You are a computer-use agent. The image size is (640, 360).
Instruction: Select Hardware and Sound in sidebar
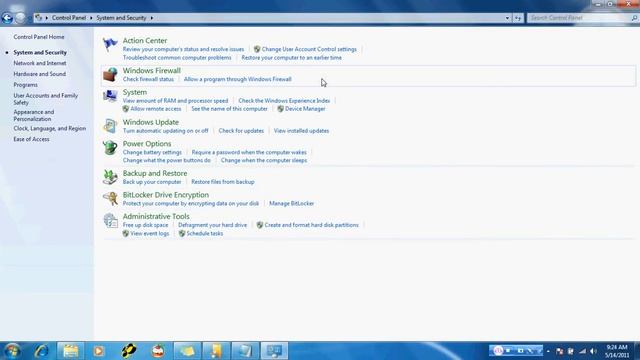click(x=40, y=74)
